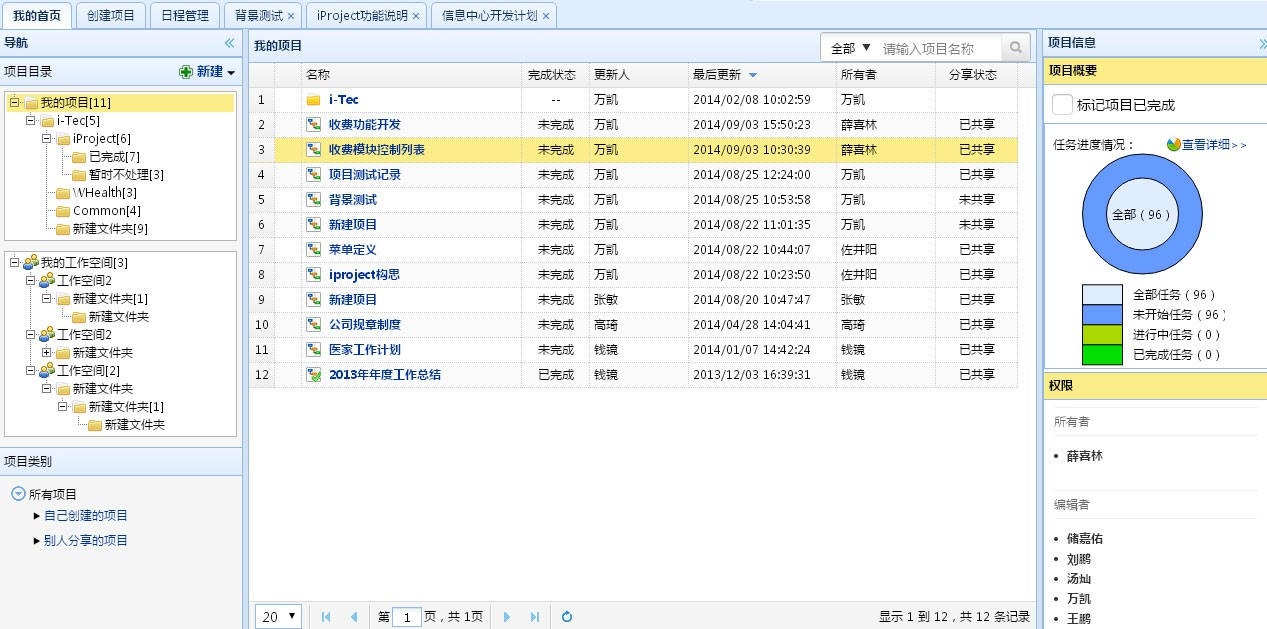Click the project icon beside 菜单定义

(x=314, y=250)
